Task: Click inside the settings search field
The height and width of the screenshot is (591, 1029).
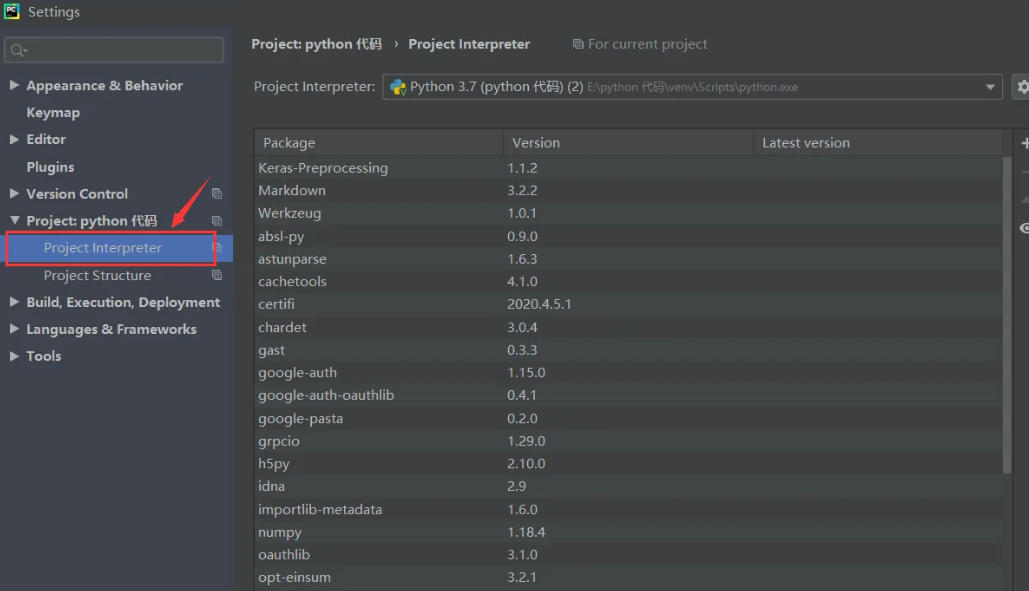Action: (x=113, y=47)
